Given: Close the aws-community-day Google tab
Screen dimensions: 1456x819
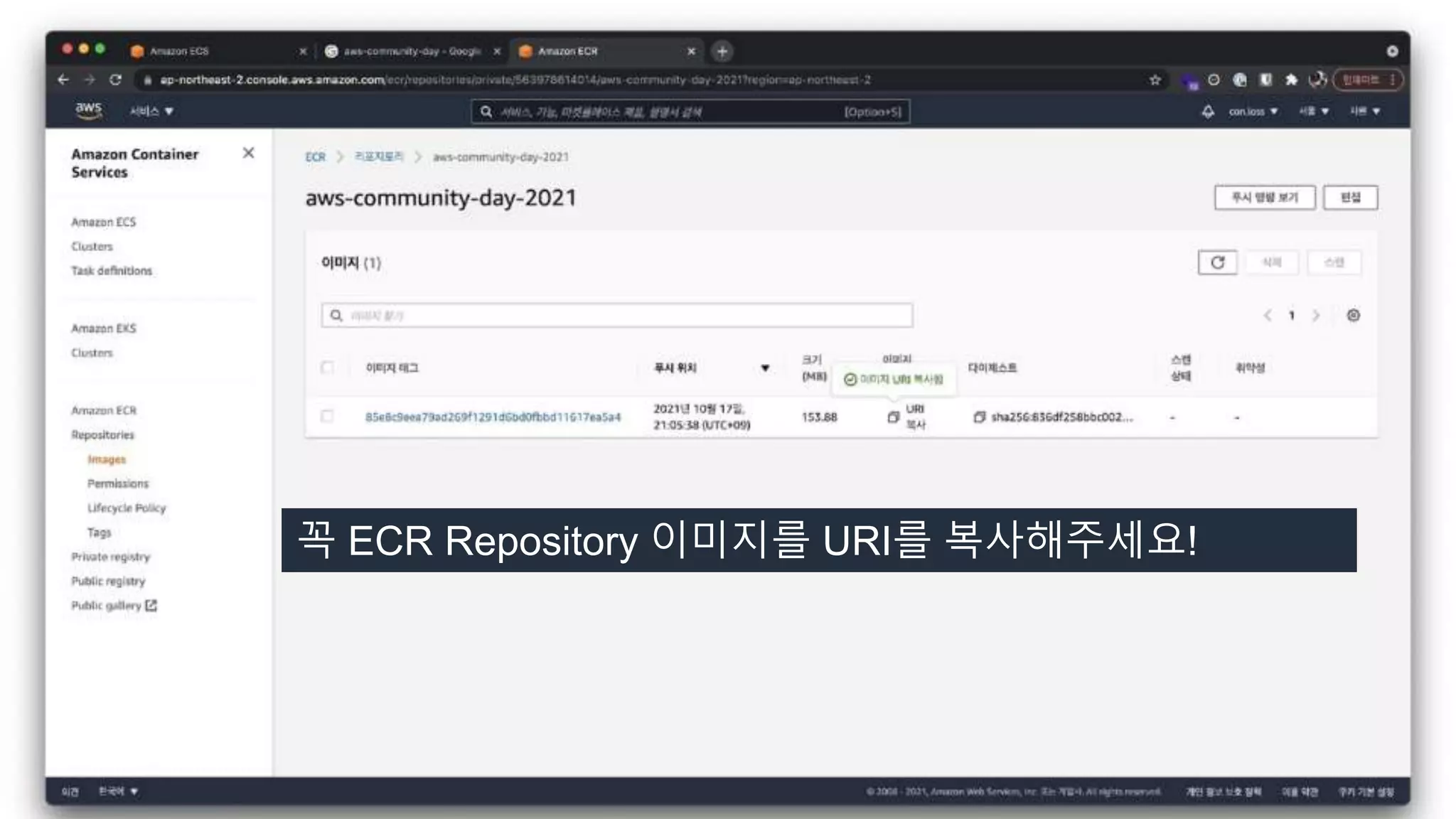Looking at the screenshot, I should pyautogui.click(x=497, y=51).
